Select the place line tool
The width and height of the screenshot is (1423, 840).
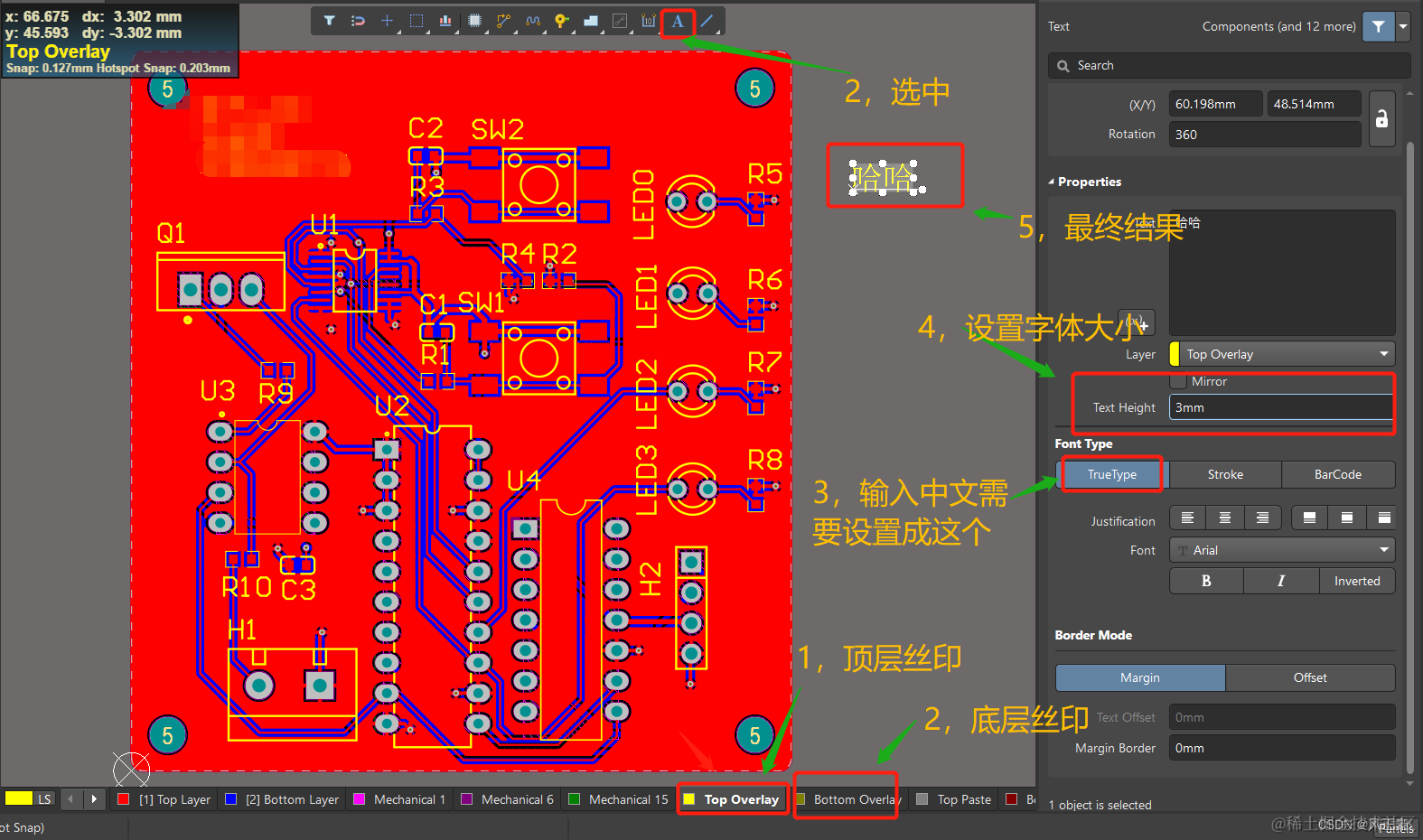coord(707,21)
